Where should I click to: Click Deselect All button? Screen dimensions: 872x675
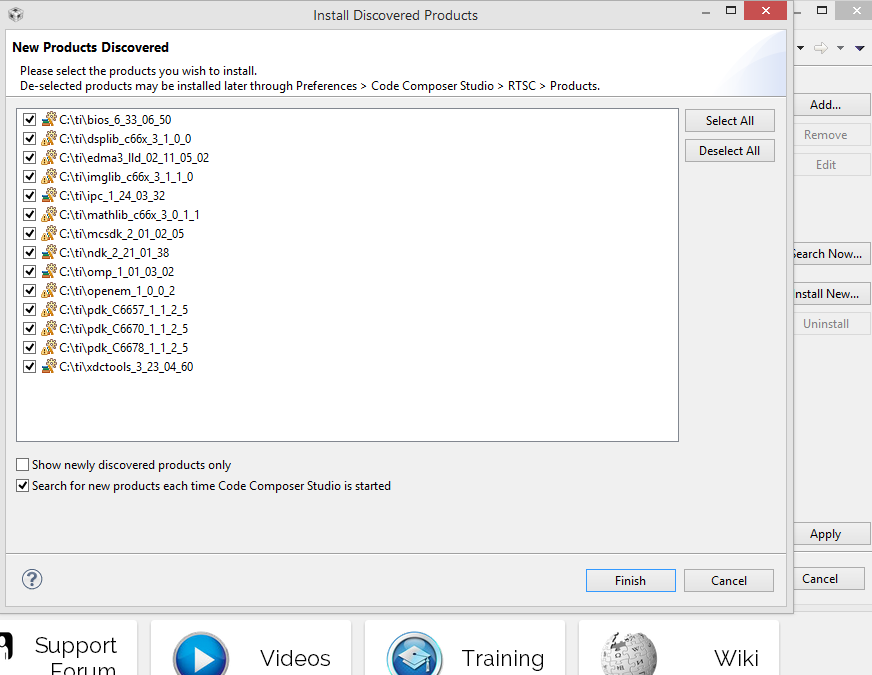coord(730,151)
